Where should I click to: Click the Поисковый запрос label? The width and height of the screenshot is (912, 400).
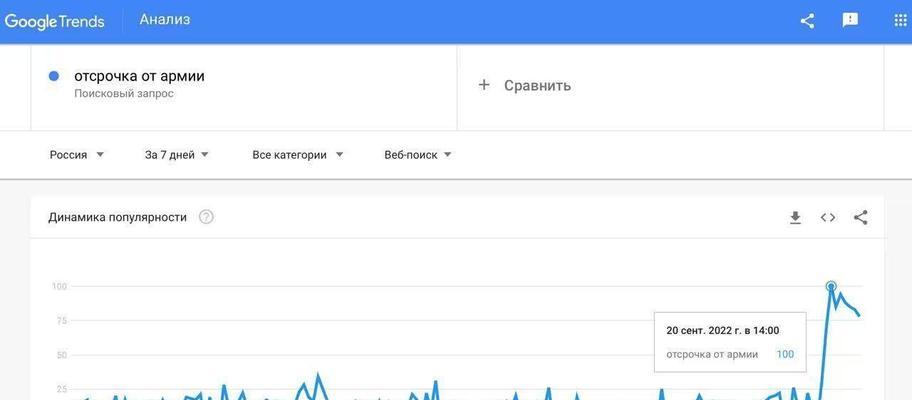tap(124, 94)
